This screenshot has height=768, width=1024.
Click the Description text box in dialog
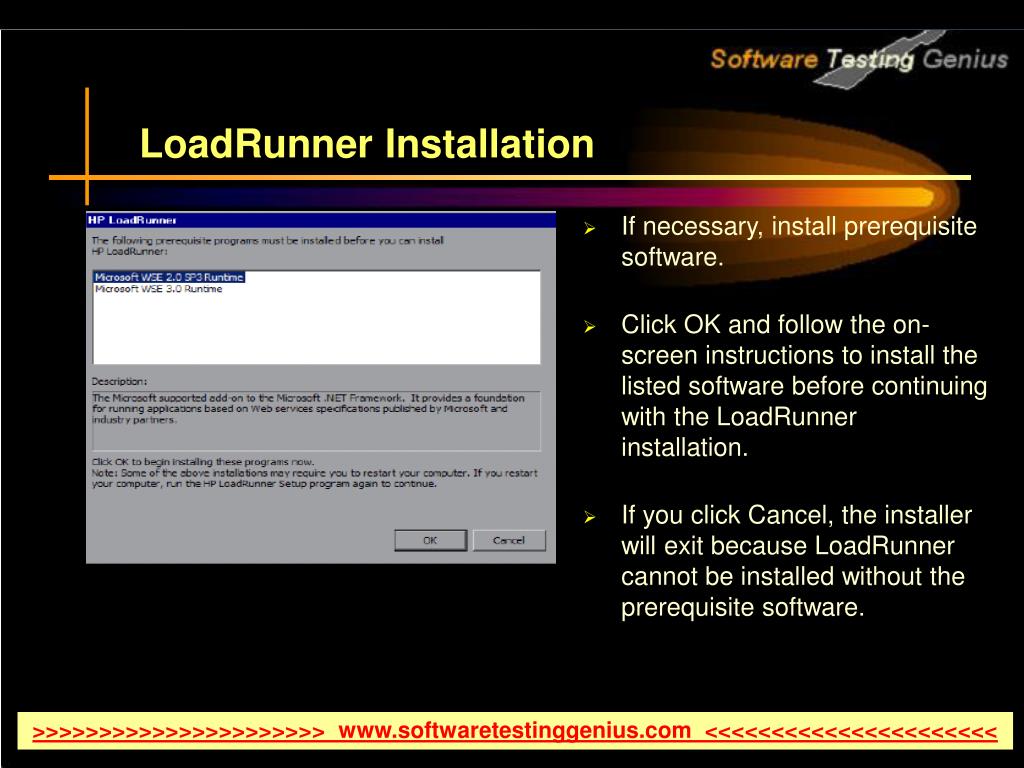(x=316, y=421)
